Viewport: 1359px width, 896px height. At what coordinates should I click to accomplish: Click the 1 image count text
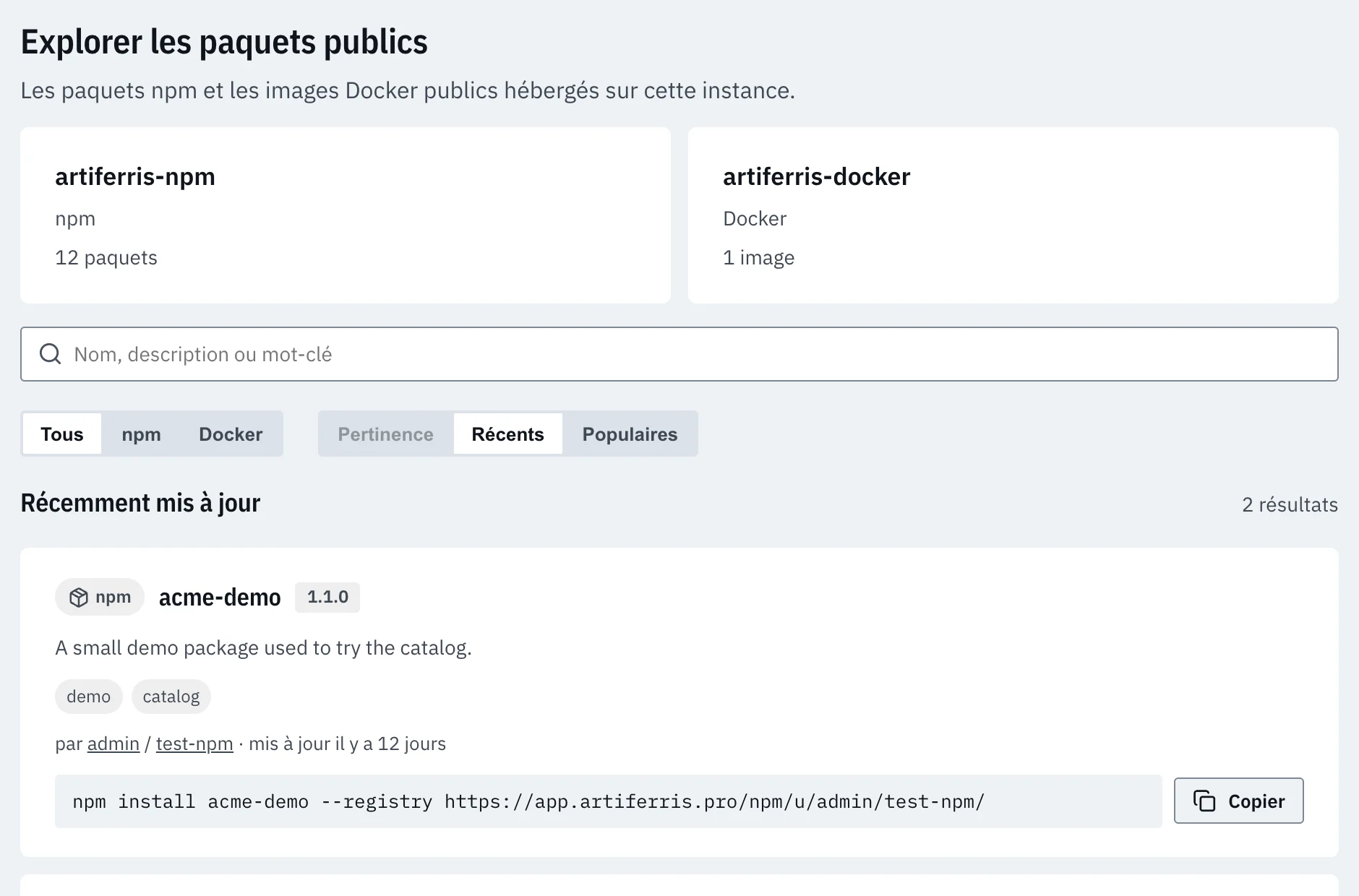coord(758,257)
